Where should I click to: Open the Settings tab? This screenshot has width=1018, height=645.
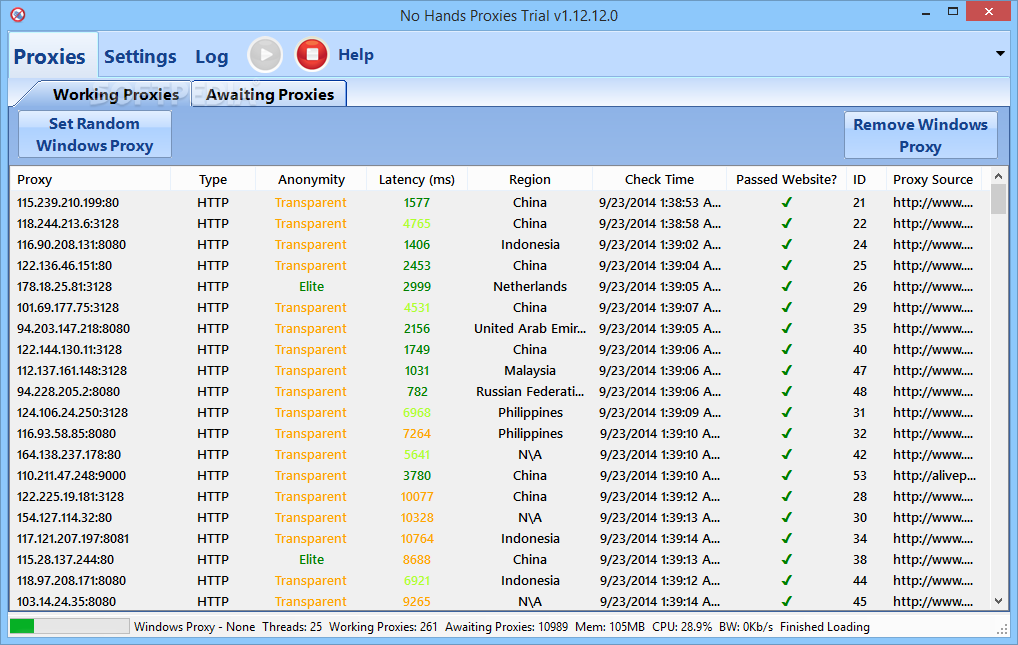click(x=140, y=56)
